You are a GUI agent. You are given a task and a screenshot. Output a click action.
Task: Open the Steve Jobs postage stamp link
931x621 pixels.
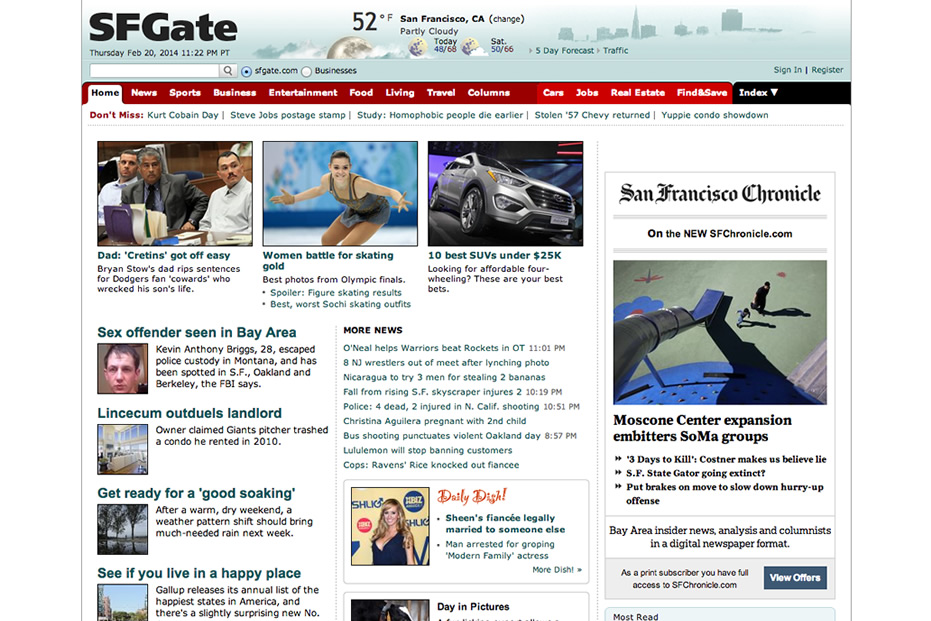288,115
